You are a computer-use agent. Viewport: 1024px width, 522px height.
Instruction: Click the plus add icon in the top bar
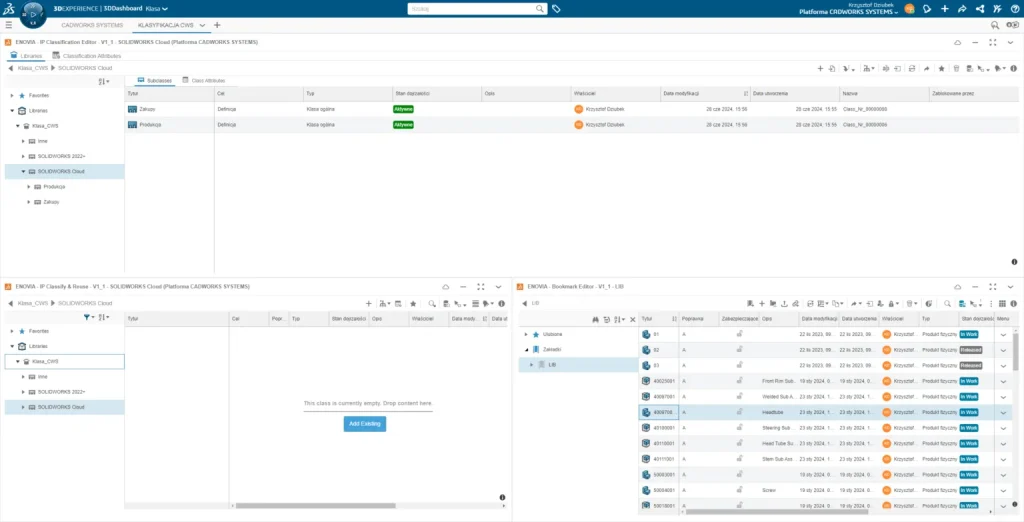[x=944, y=8]
